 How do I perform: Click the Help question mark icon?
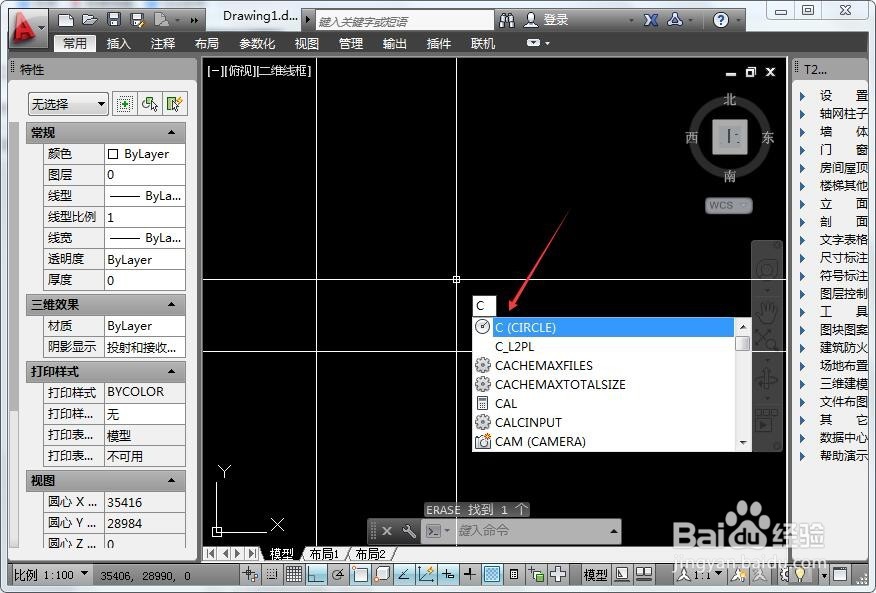(721, 21)
